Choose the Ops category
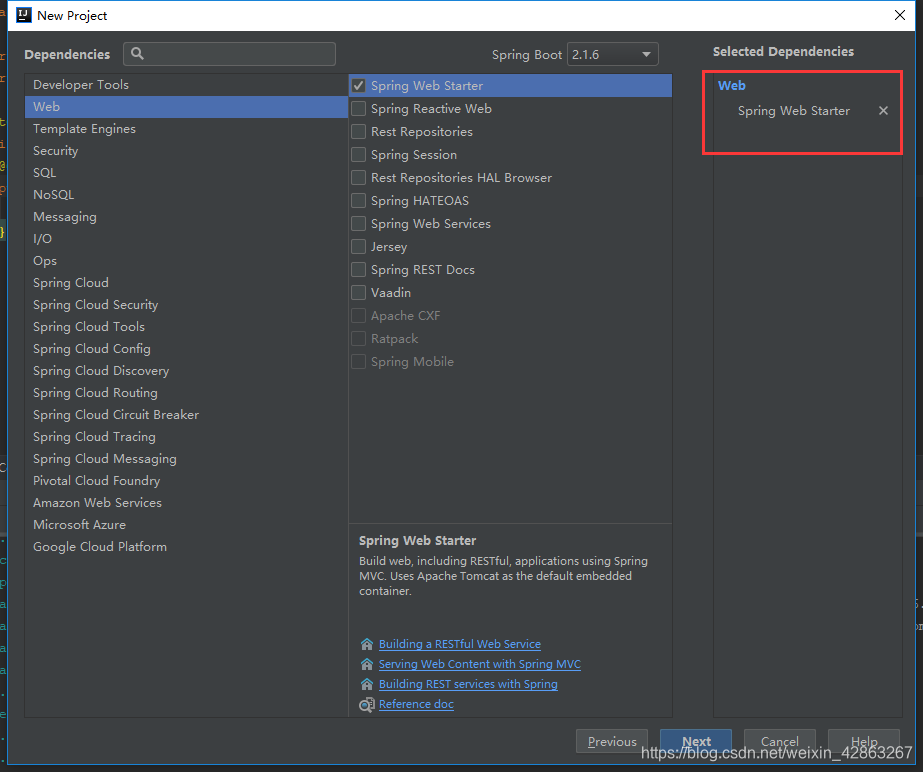The image size is (923, 772). pos(186,260)
